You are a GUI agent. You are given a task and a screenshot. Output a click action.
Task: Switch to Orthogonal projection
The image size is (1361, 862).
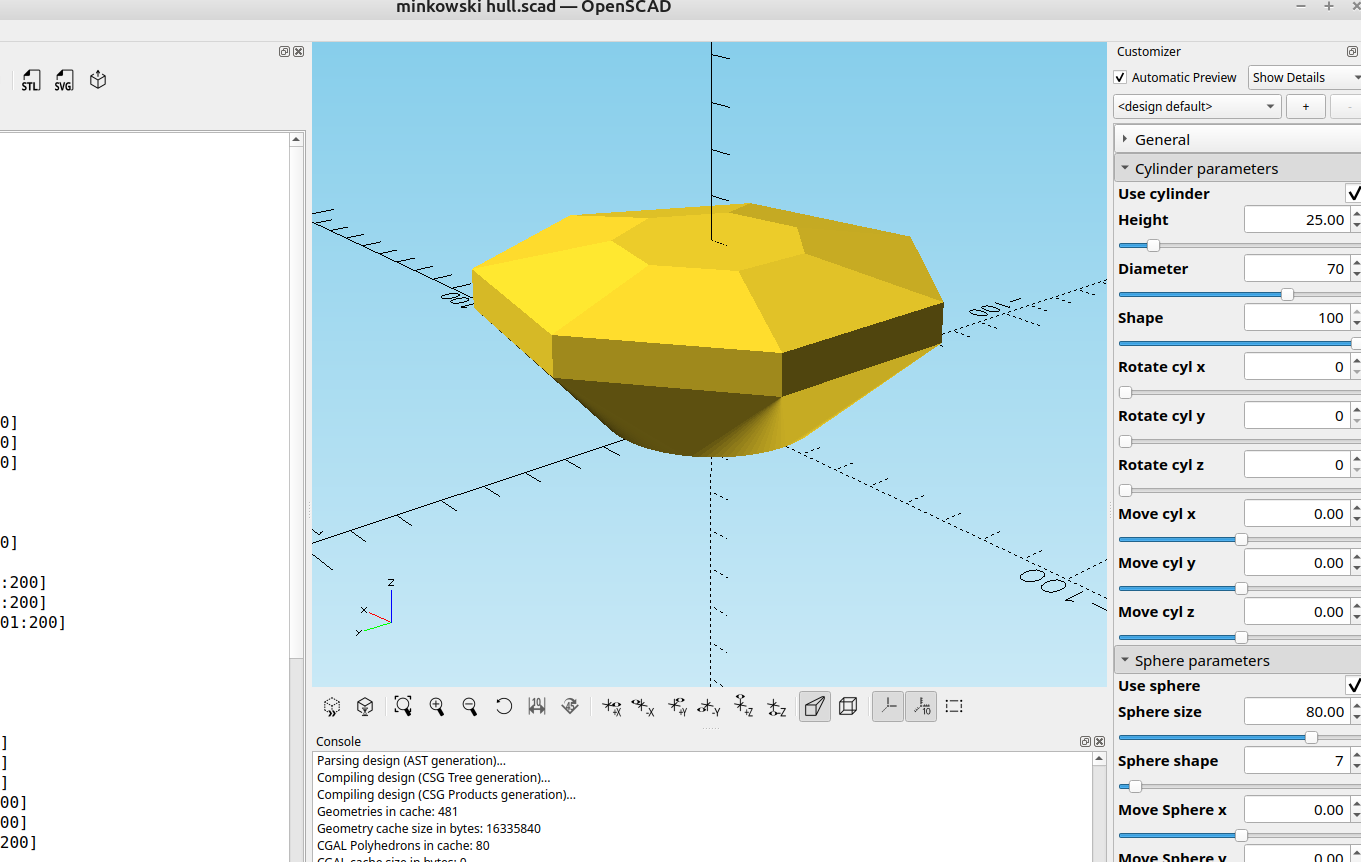tap(848, 706)
